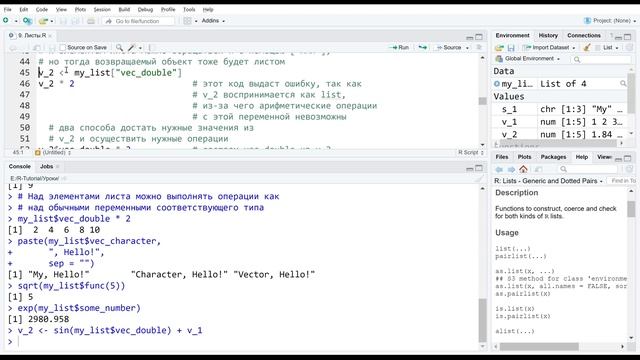The height and width of the screenshot is (360, 640).
Task: Open the recent files dropdown arrow next to the folder
Action: click(51, 21)
